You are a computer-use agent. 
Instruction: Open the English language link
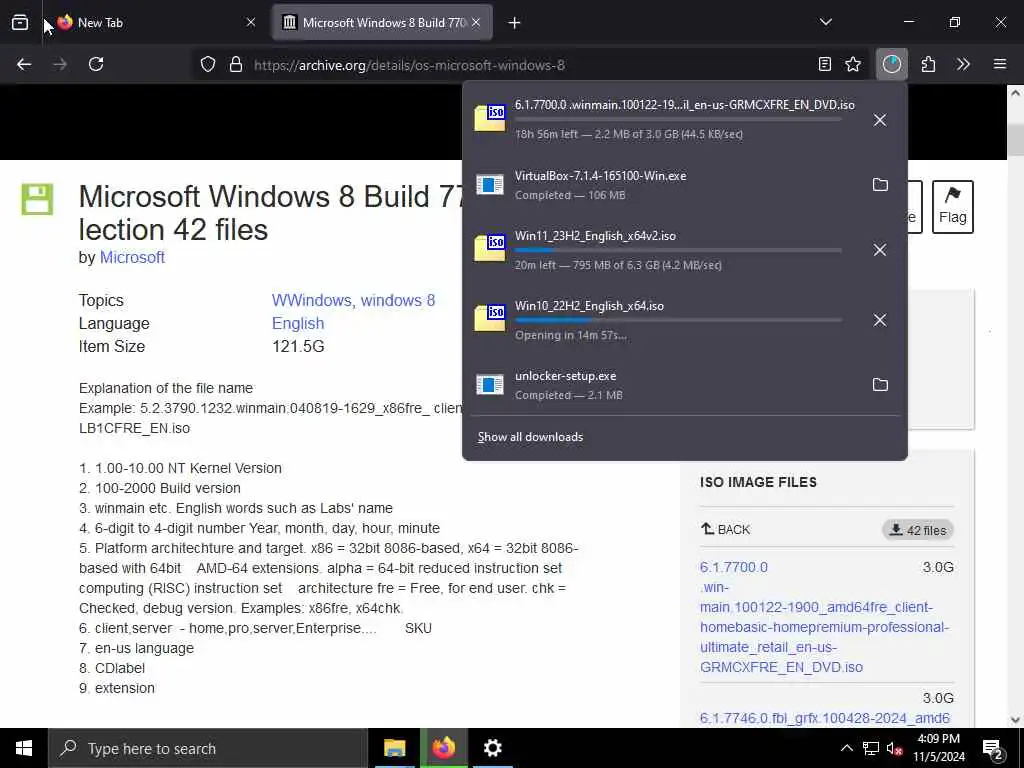pyautogui.click(x=298, y=323)
